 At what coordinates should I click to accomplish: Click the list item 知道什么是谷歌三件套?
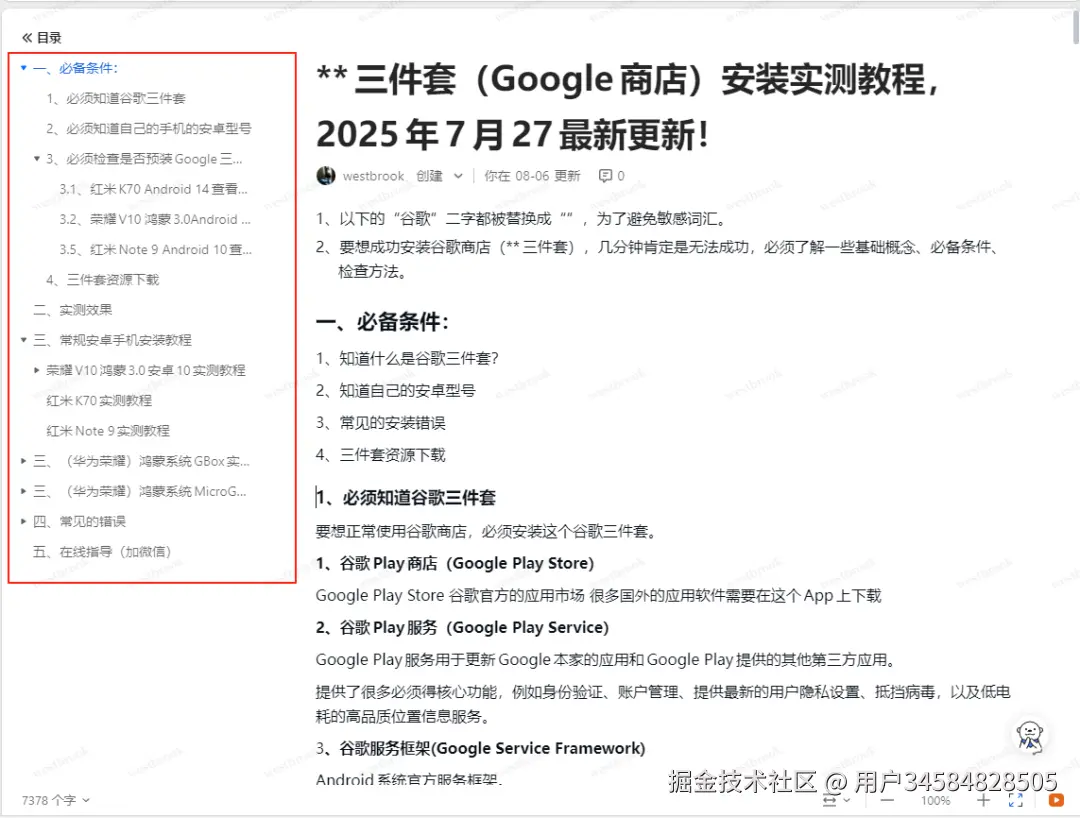click(x=407, y=359)
